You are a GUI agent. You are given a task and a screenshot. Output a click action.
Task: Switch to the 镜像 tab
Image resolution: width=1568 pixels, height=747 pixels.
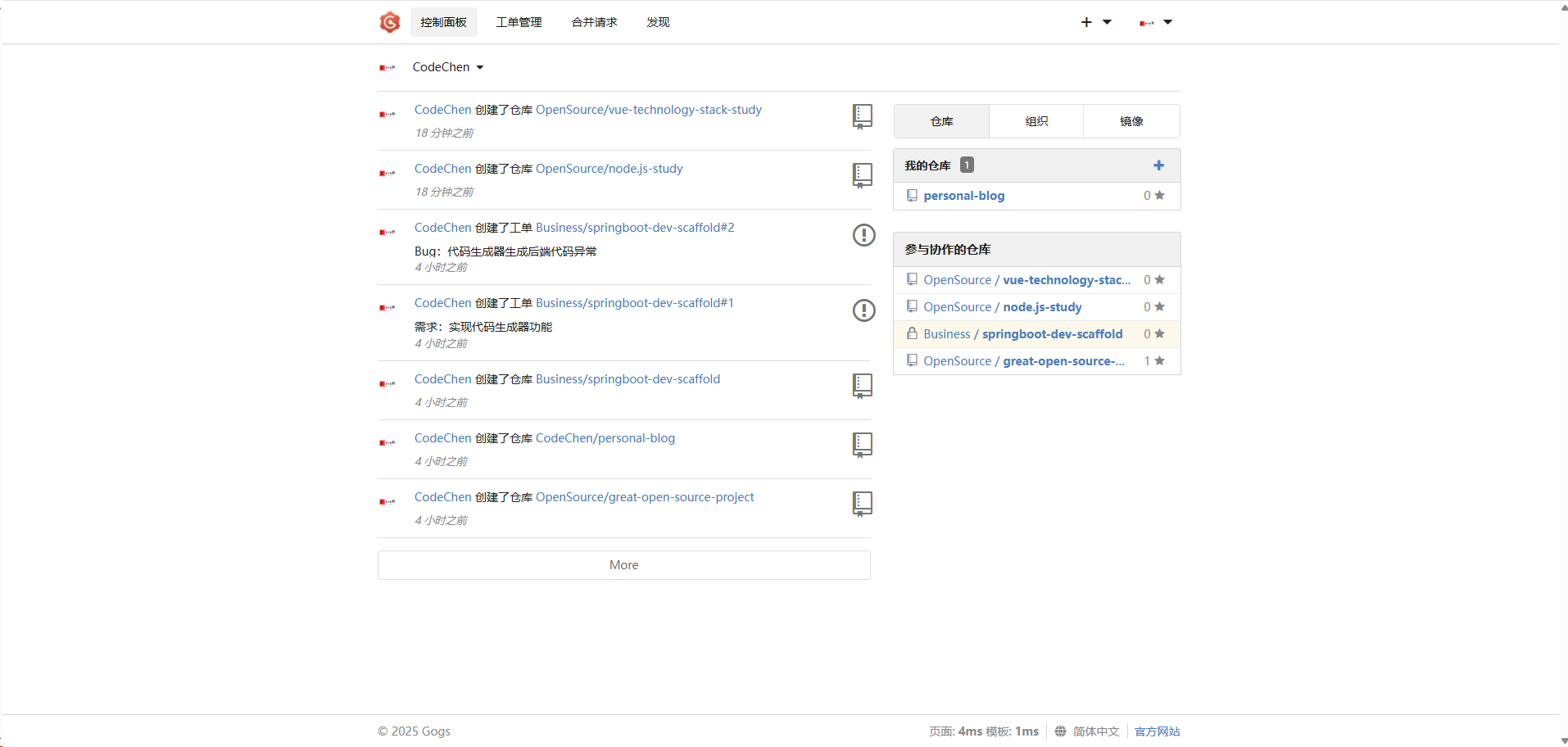click(x=1131, y=121)
